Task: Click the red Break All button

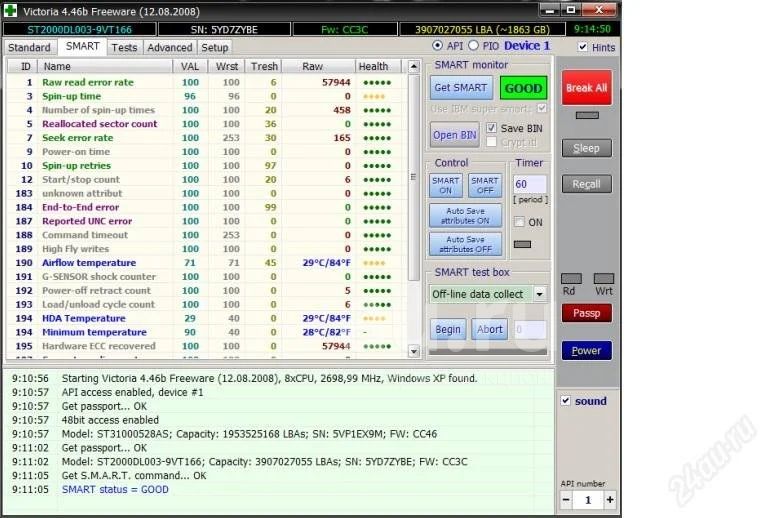Action: tap(586, 88)
